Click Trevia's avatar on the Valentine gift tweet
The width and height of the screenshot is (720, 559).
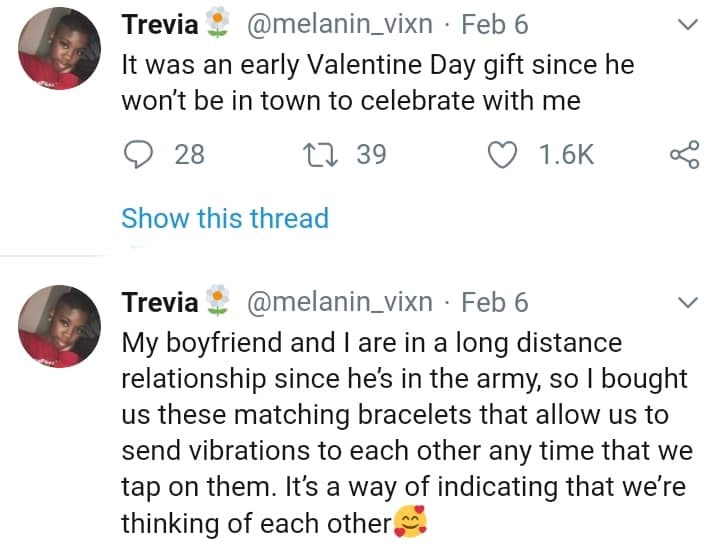pyautogui.click(x=59, y=48)
